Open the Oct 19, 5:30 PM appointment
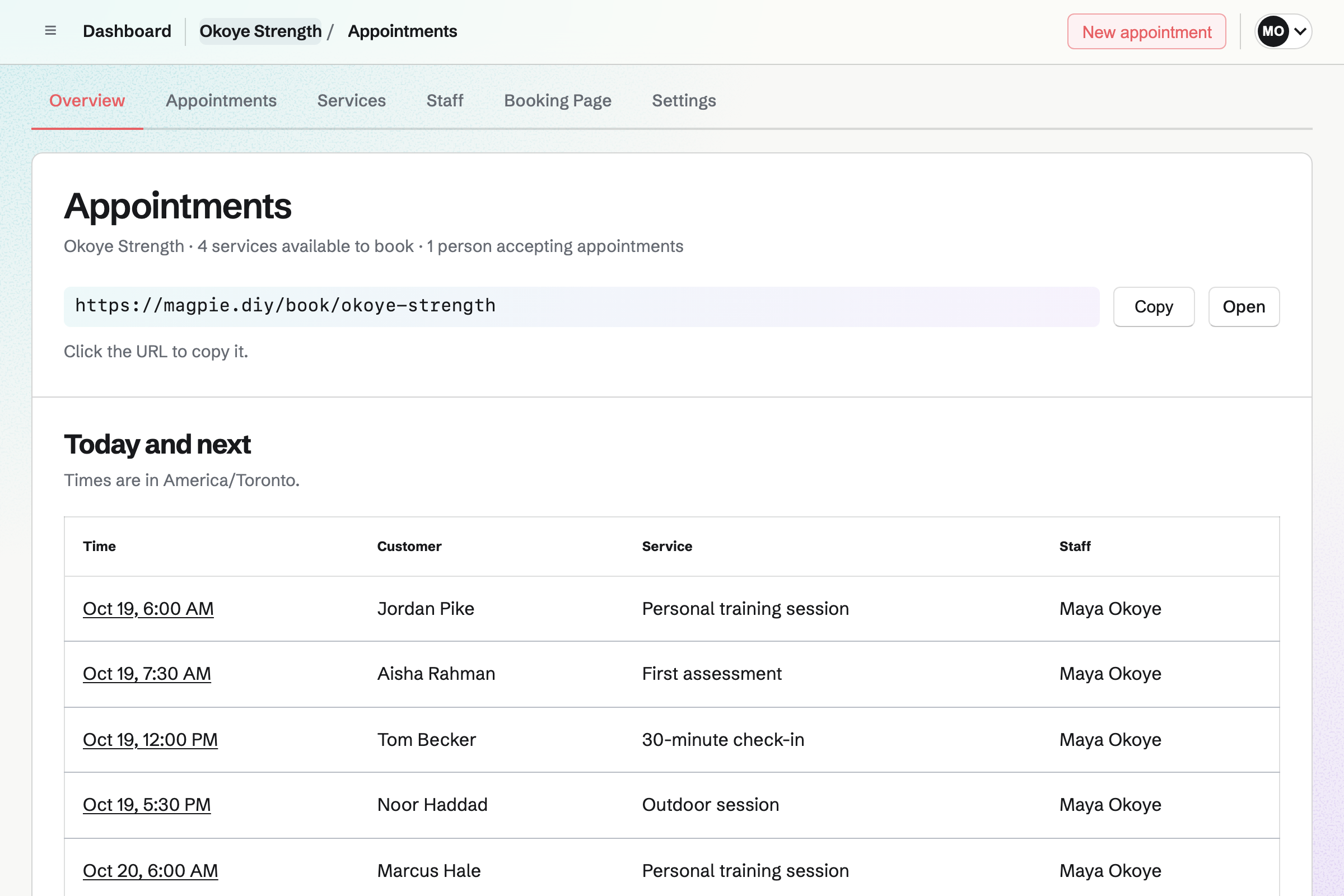1344x896 pixels. coord(147,805)
